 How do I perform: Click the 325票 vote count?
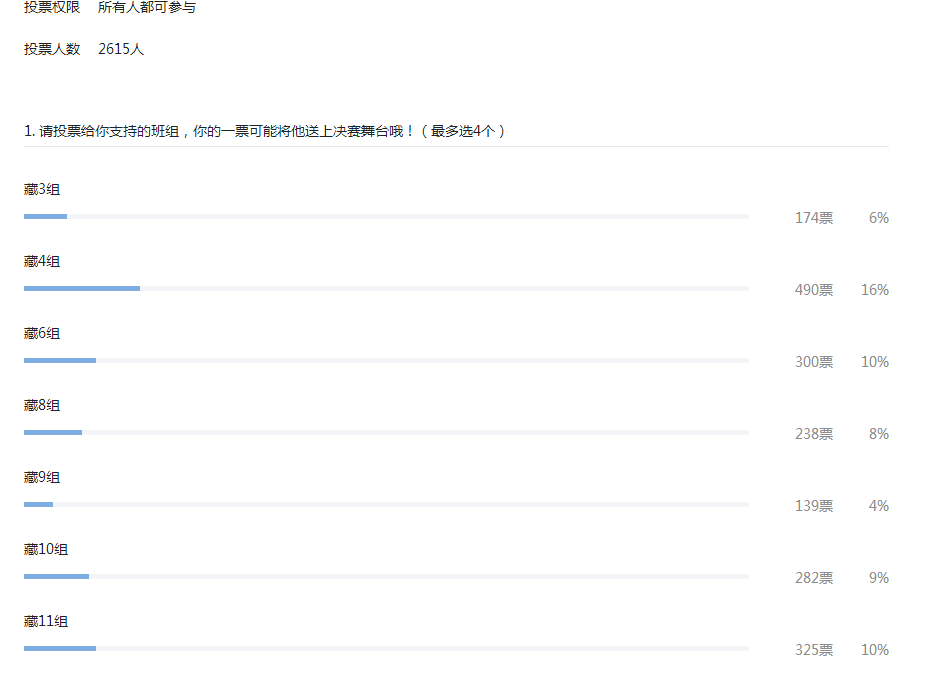(813, 650)
